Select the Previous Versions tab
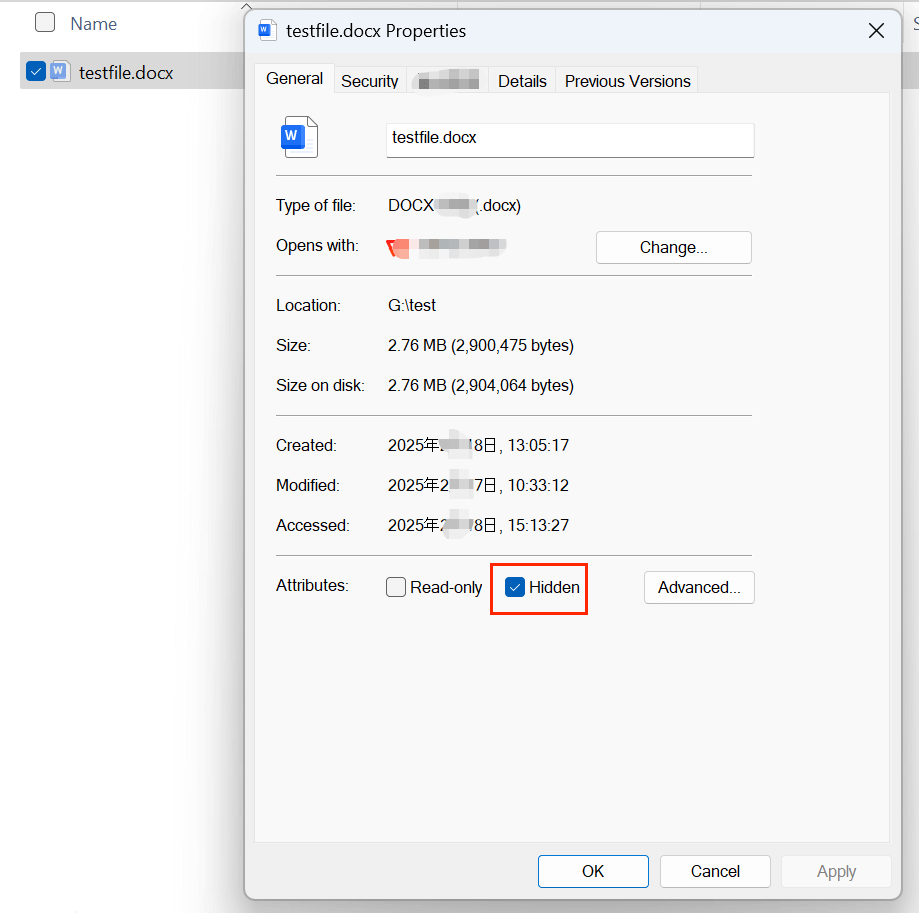Screen dimensions: 919x913 tap(626, 80)
